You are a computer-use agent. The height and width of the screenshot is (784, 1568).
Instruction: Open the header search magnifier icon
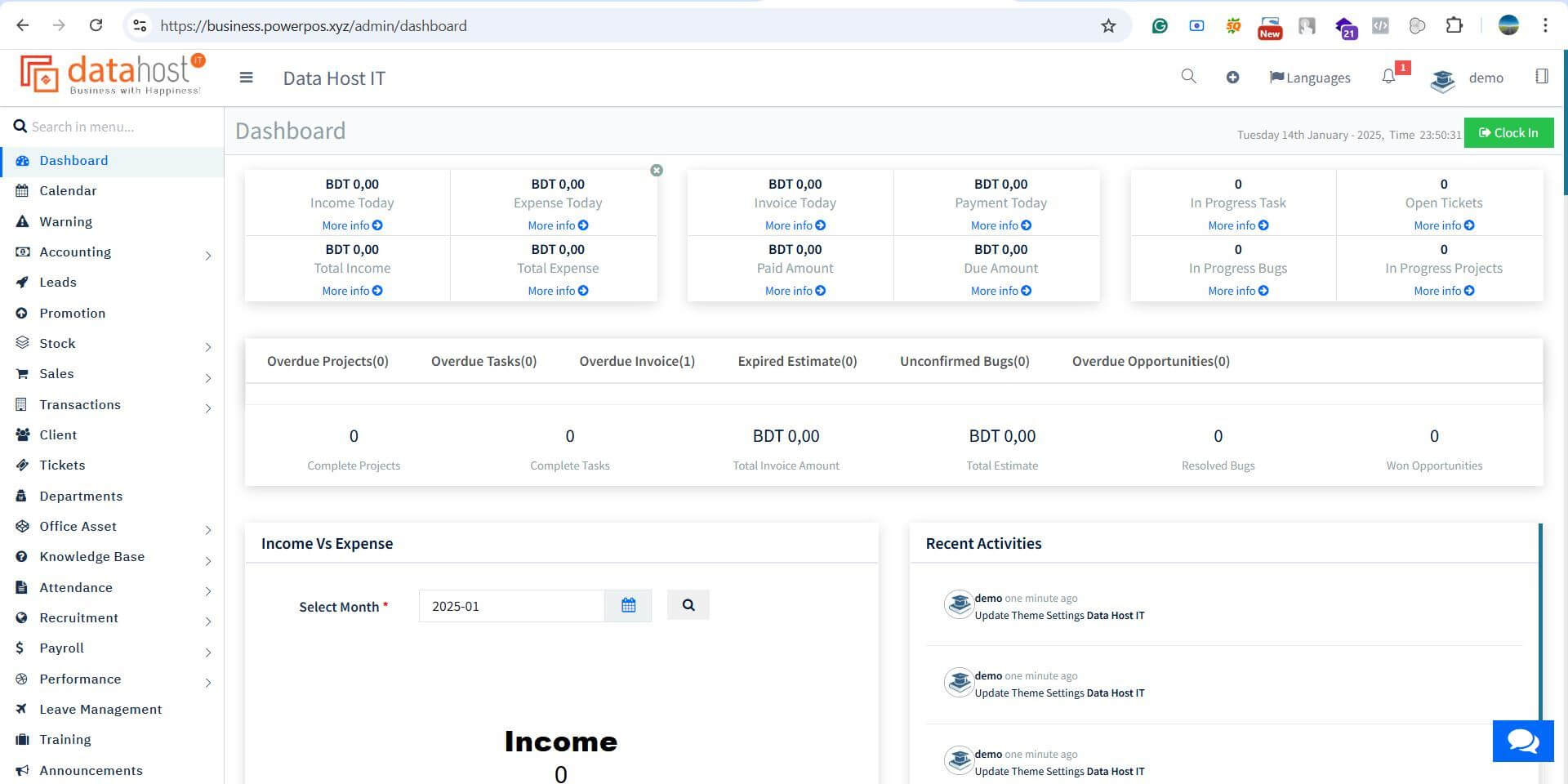click(1188, 77)
